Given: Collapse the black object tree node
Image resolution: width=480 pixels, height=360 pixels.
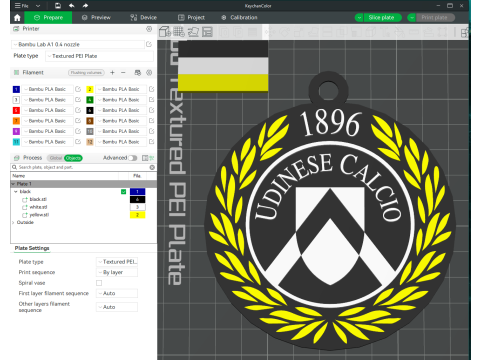Looking at the screenshot, I should coord(16,192).
